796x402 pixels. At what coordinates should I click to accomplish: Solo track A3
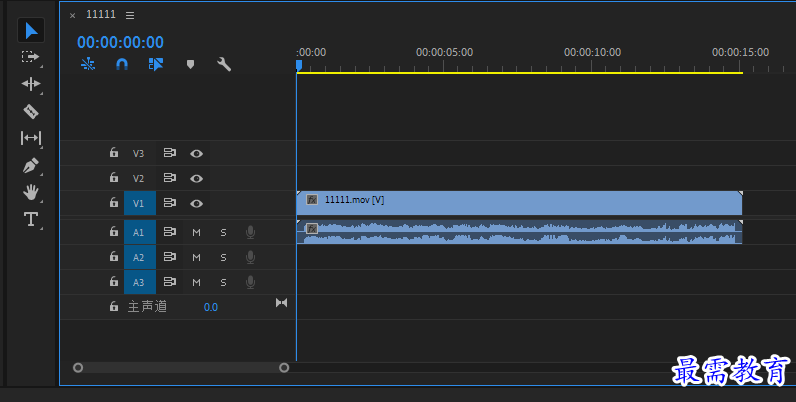(223, 282)
